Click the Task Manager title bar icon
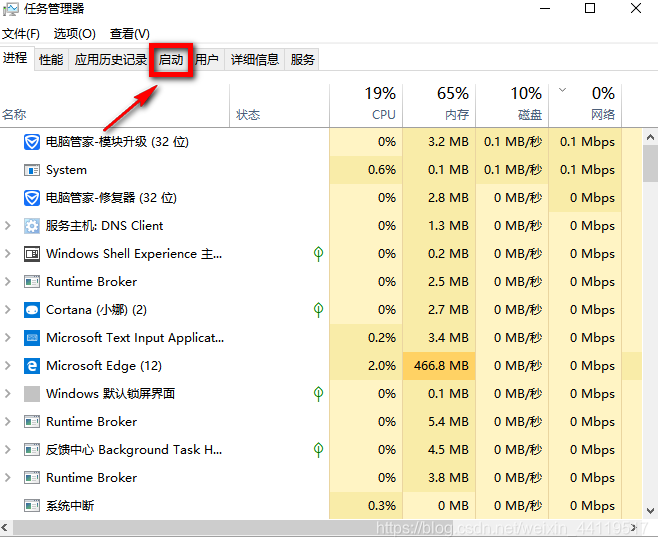The width and height of the screenshot is (658, 547). pyautogui.click(x=10, y=9)
